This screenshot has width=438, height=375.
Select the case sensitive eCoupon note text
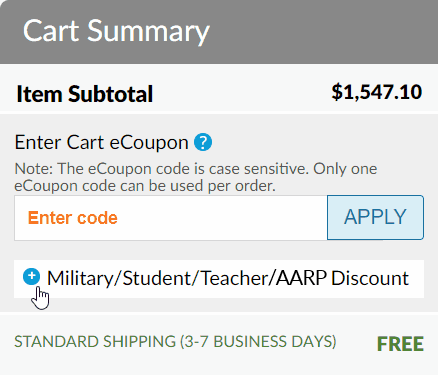[x=196, y=177]
